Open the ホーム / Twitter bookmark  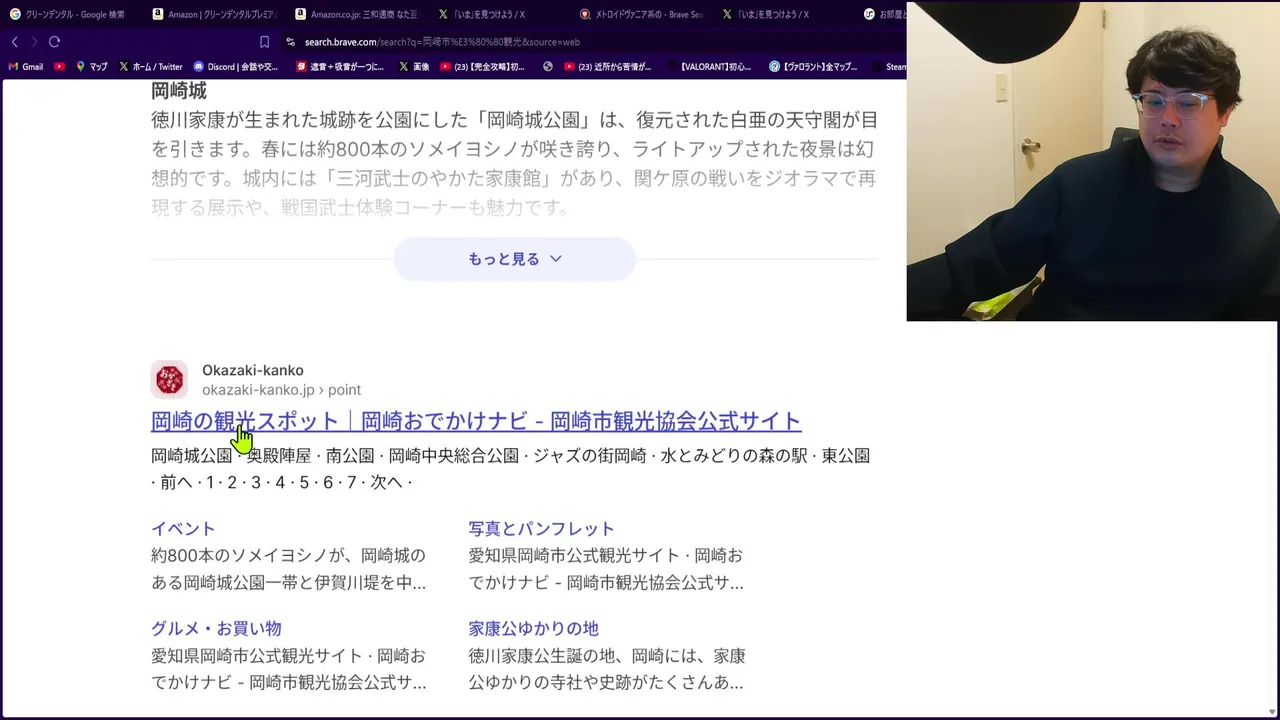click(x=150, y=67)
